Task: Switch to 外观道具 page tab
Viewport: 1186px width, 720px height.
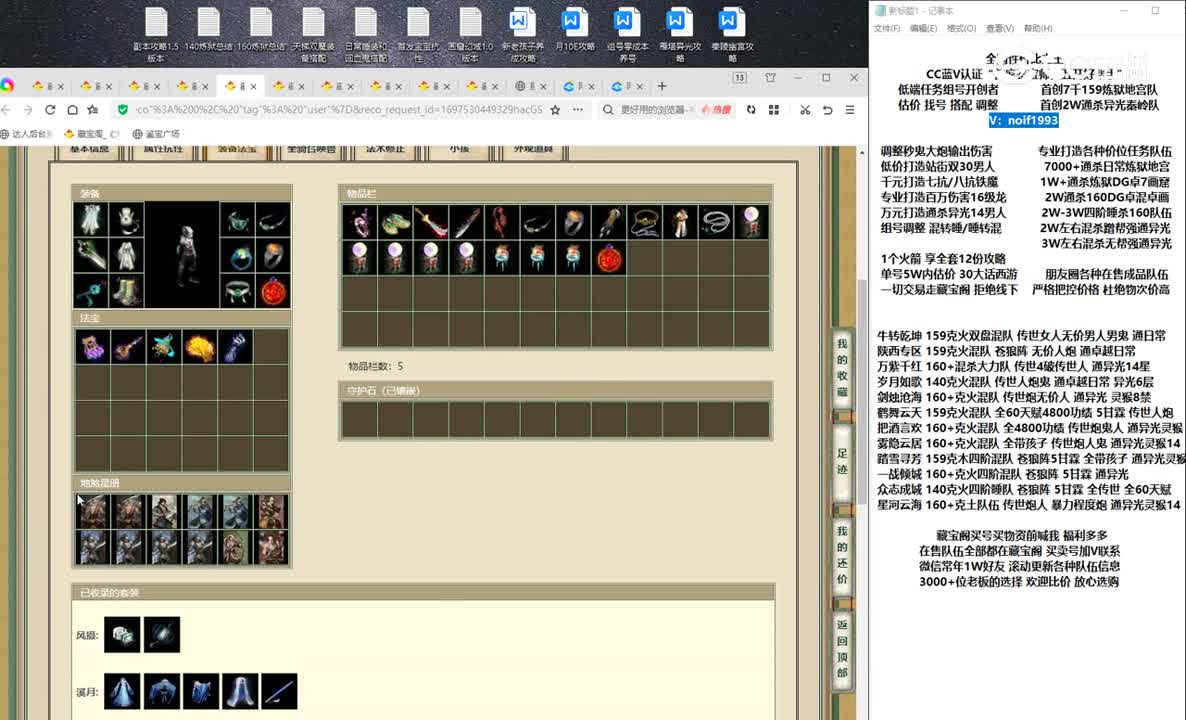Action: pyautogui.click(x=533, y=152)
